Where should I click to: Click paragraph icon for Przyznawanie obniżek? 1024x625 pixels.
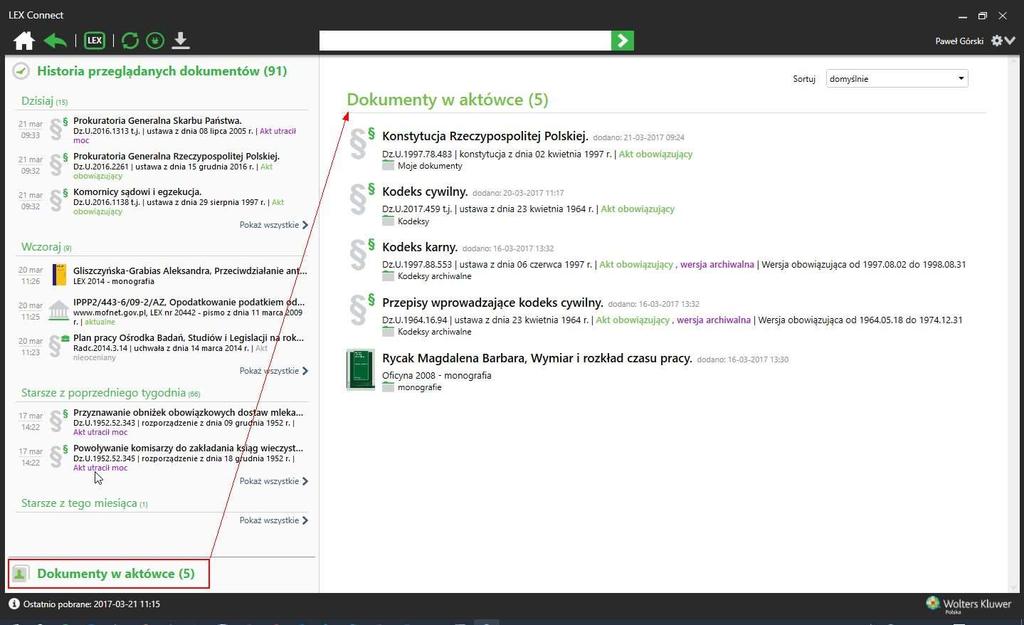[x=57, y=420]
